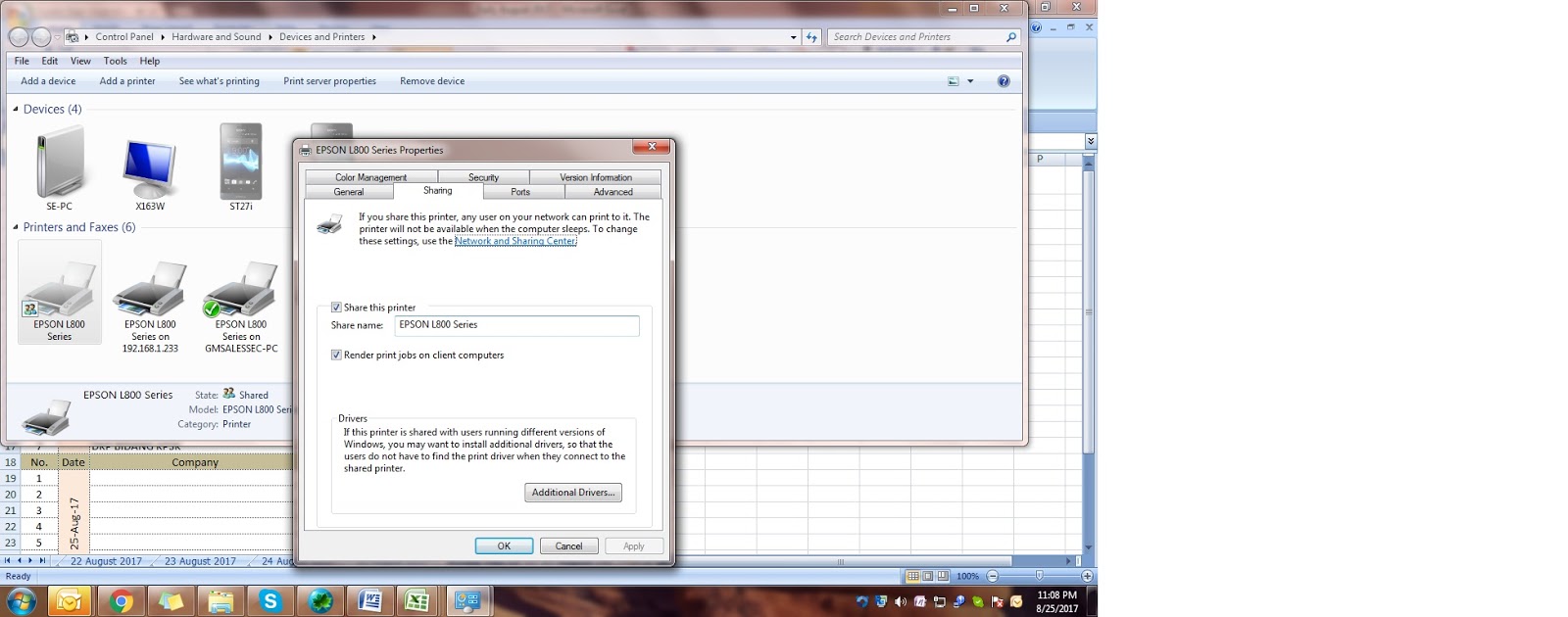
Task: Open Sticky Notes from the taskbar
Action: 171,601
